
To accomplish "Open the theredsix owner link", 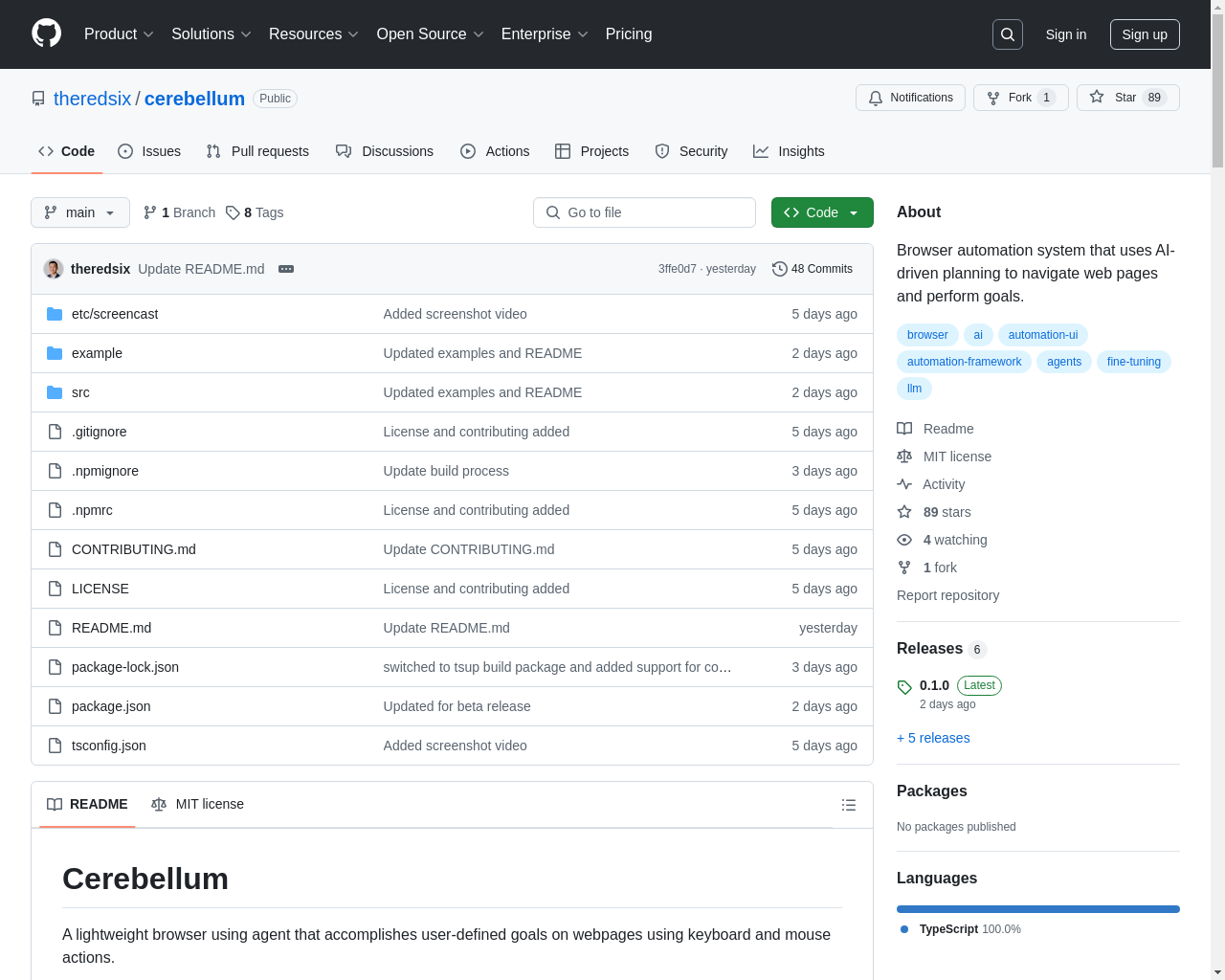I will [x=93, y=99].
